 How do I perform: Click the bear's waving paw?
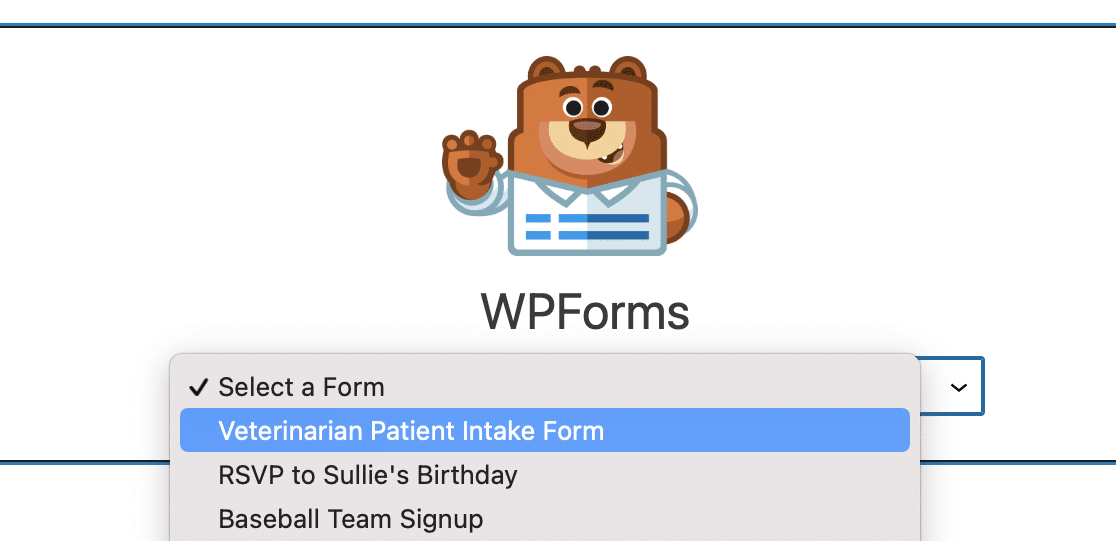click(470, 162)
